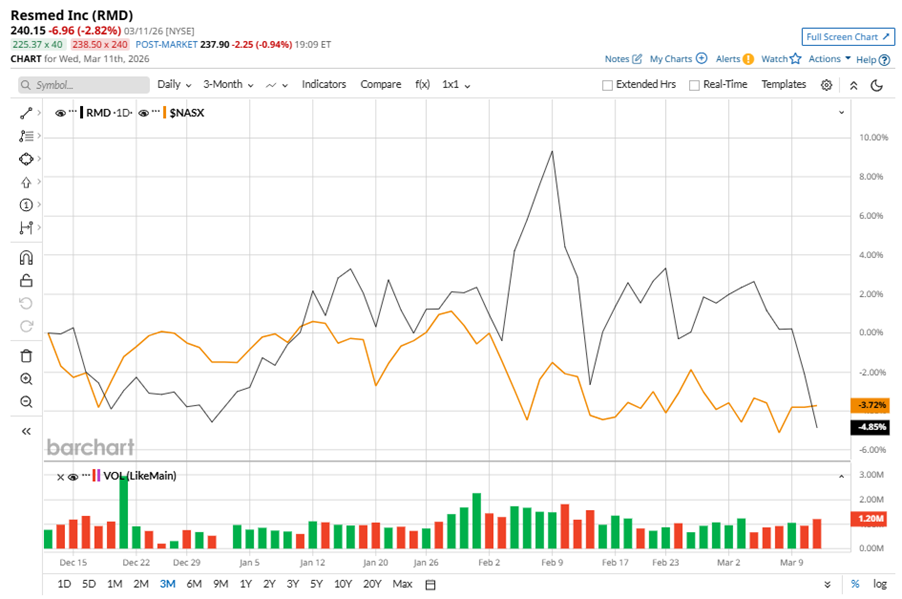Add RMD to Watchlist star
This screenshot has width=902, height=599.
pyautogui.click(x=796, y=58)
